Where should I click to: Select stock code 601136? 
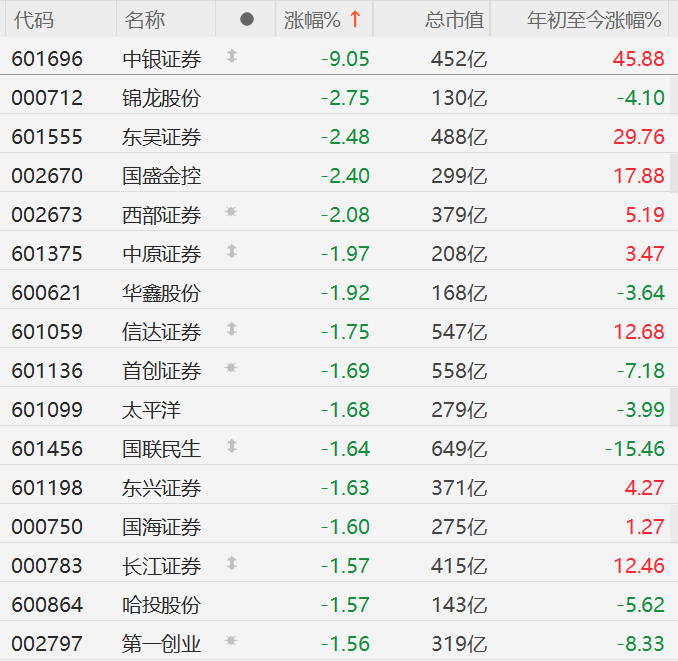[x=47, y=371]
